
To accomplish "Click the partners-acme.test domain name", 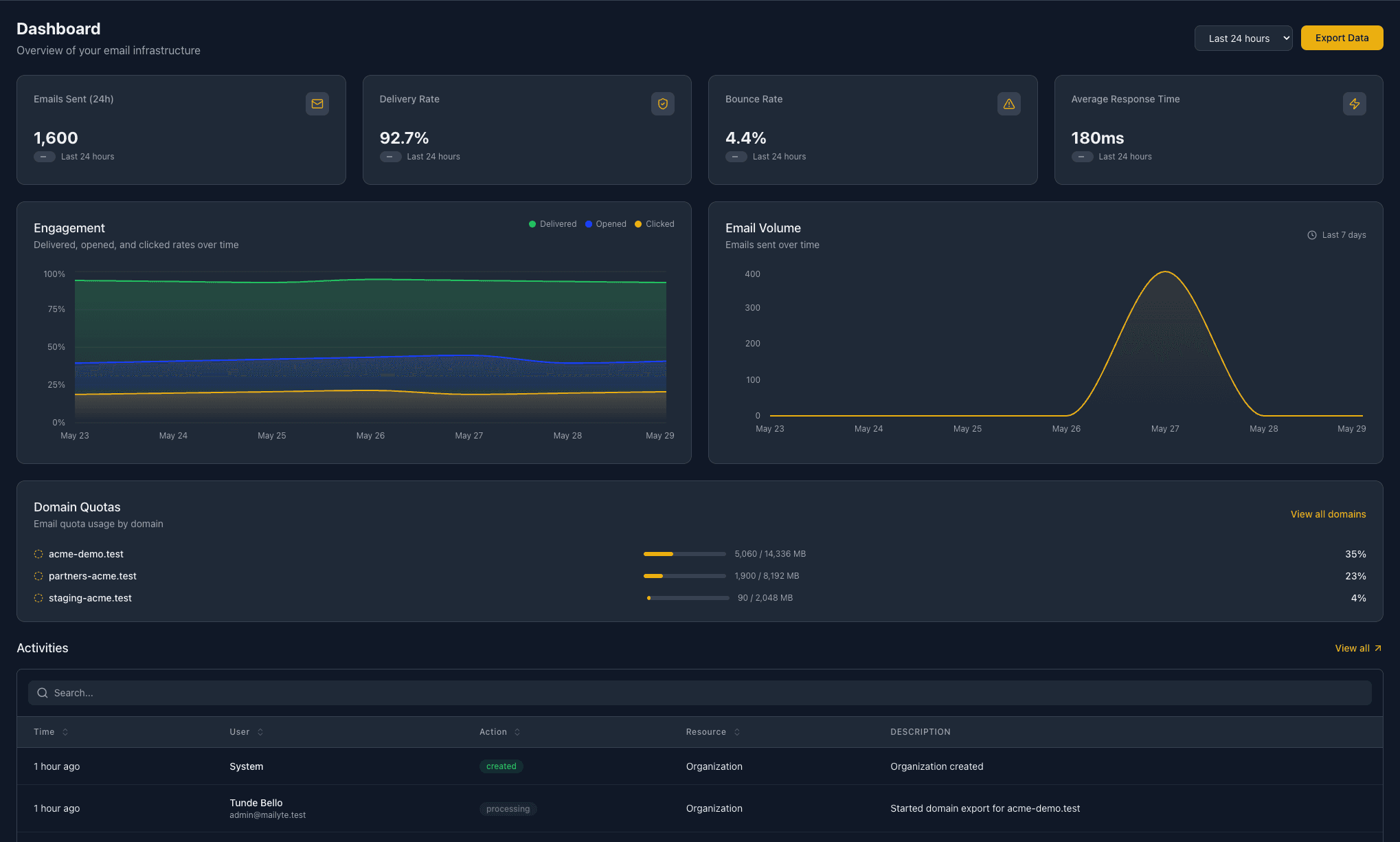I will 93,576.
